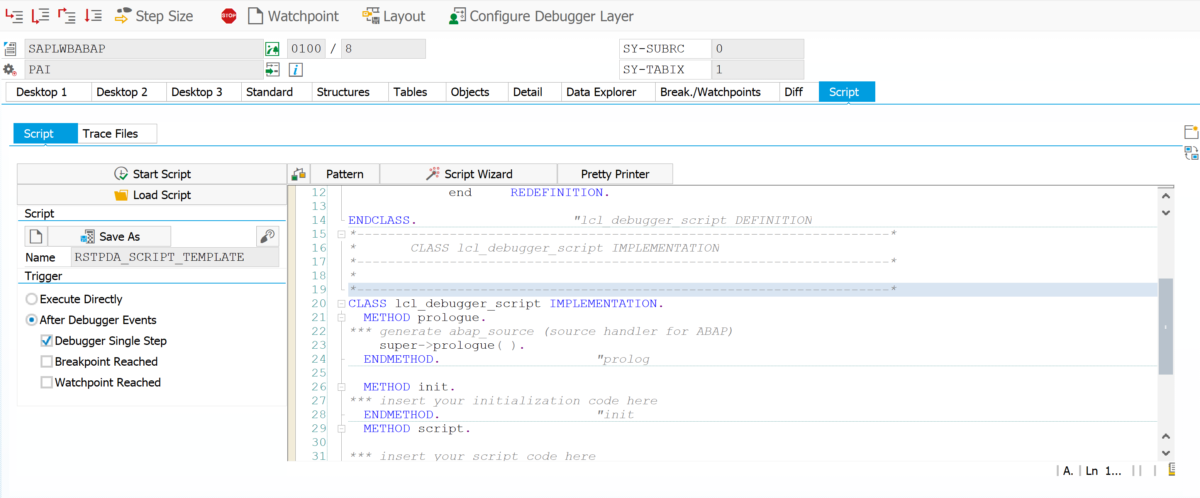Image resolution: width=1200 pixels, height=498 pixels.
Task: Collapse the METHOD script block at line 29
Action: (342, 429)
